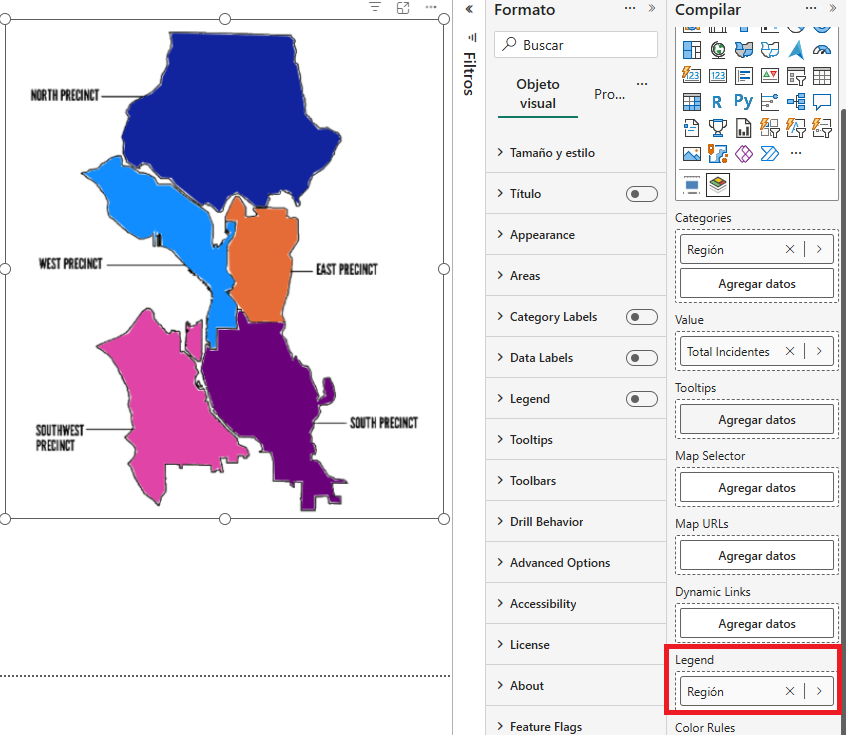846x735 pixels.
Task: Click Agregar datos under Tooltips
Action: (756, 420)
